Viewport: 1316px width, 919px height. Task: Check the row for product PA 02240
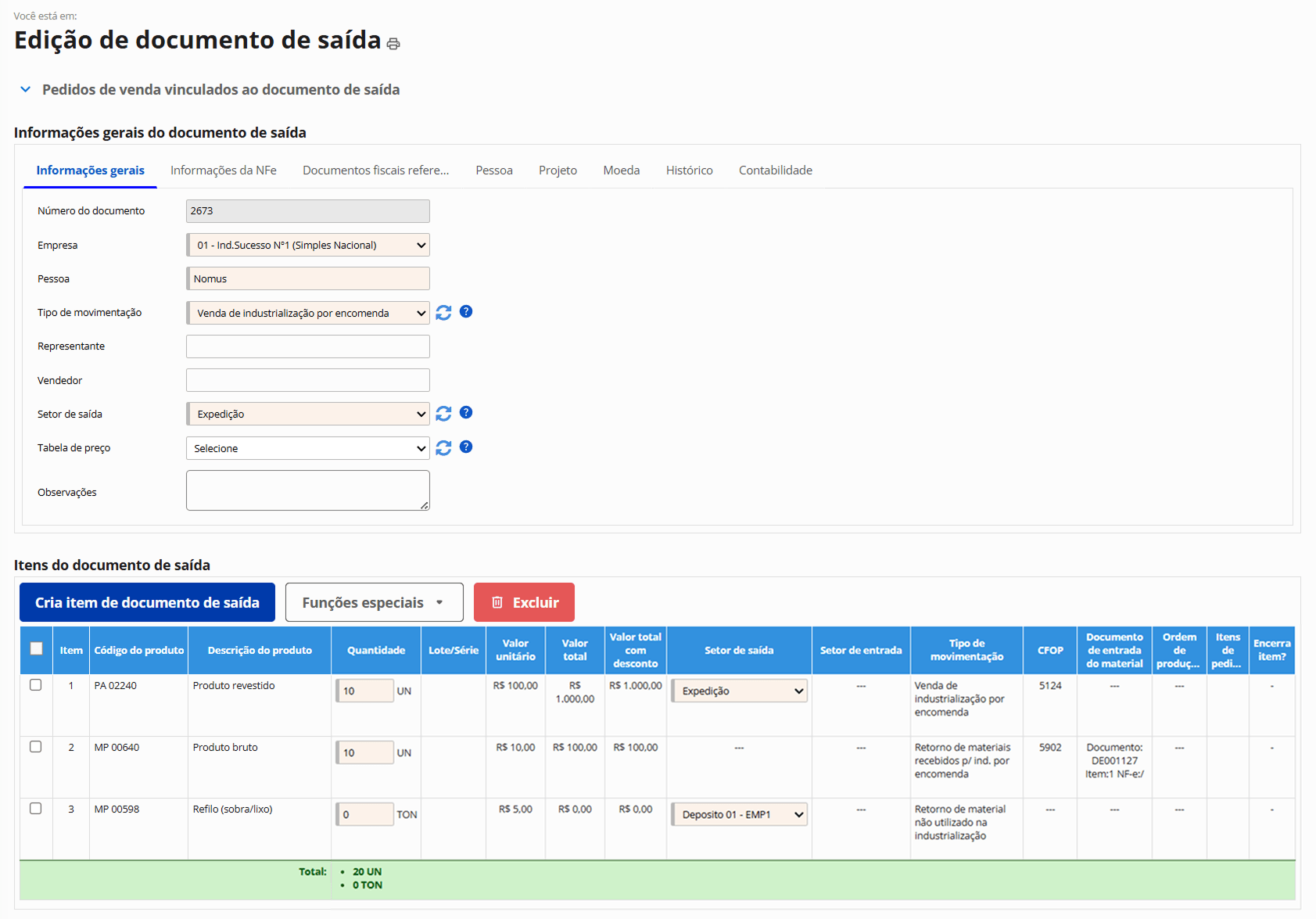click(x=36, y=685)
